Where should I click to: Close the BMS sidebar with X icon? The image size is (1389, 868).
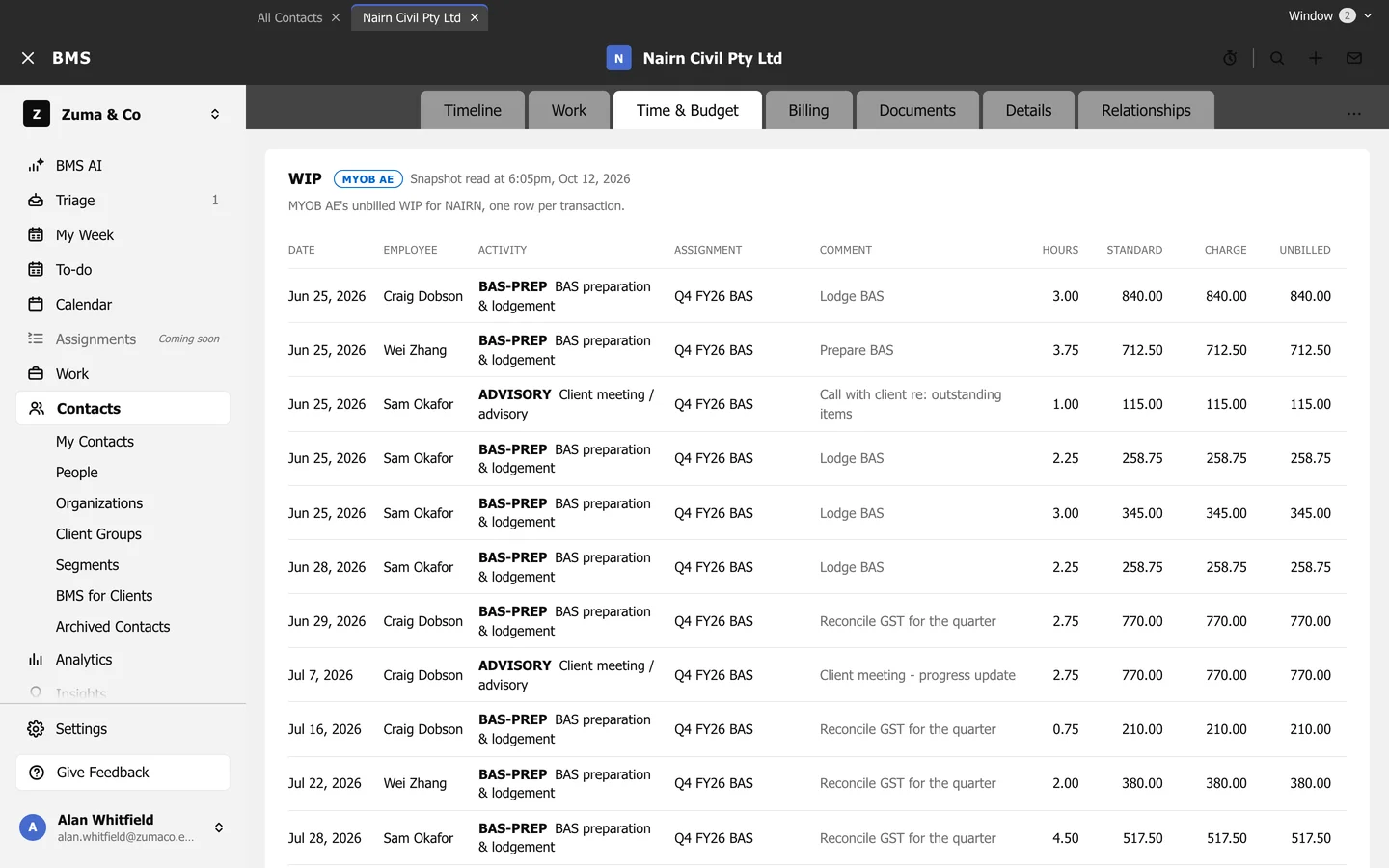click(28, 58)
